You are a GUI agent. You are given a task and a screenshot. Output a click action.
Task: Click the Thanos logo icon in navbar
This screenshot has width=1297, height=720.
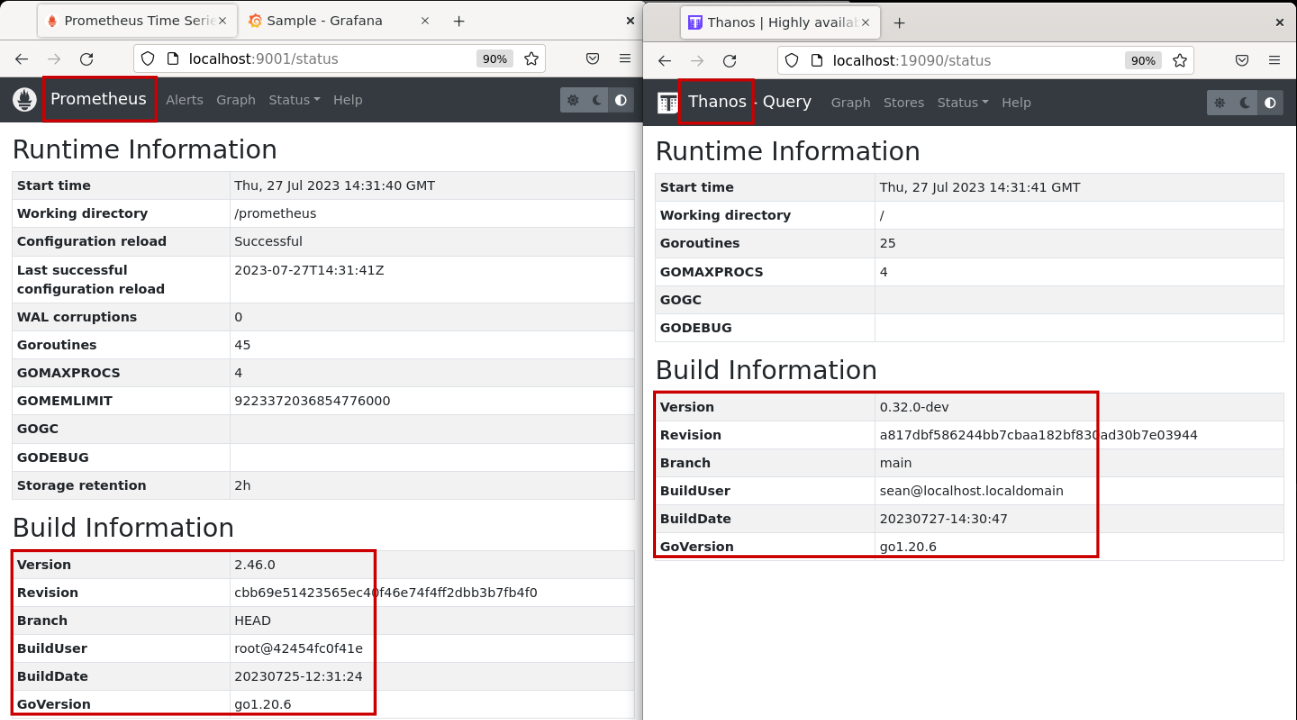[667, 103]
